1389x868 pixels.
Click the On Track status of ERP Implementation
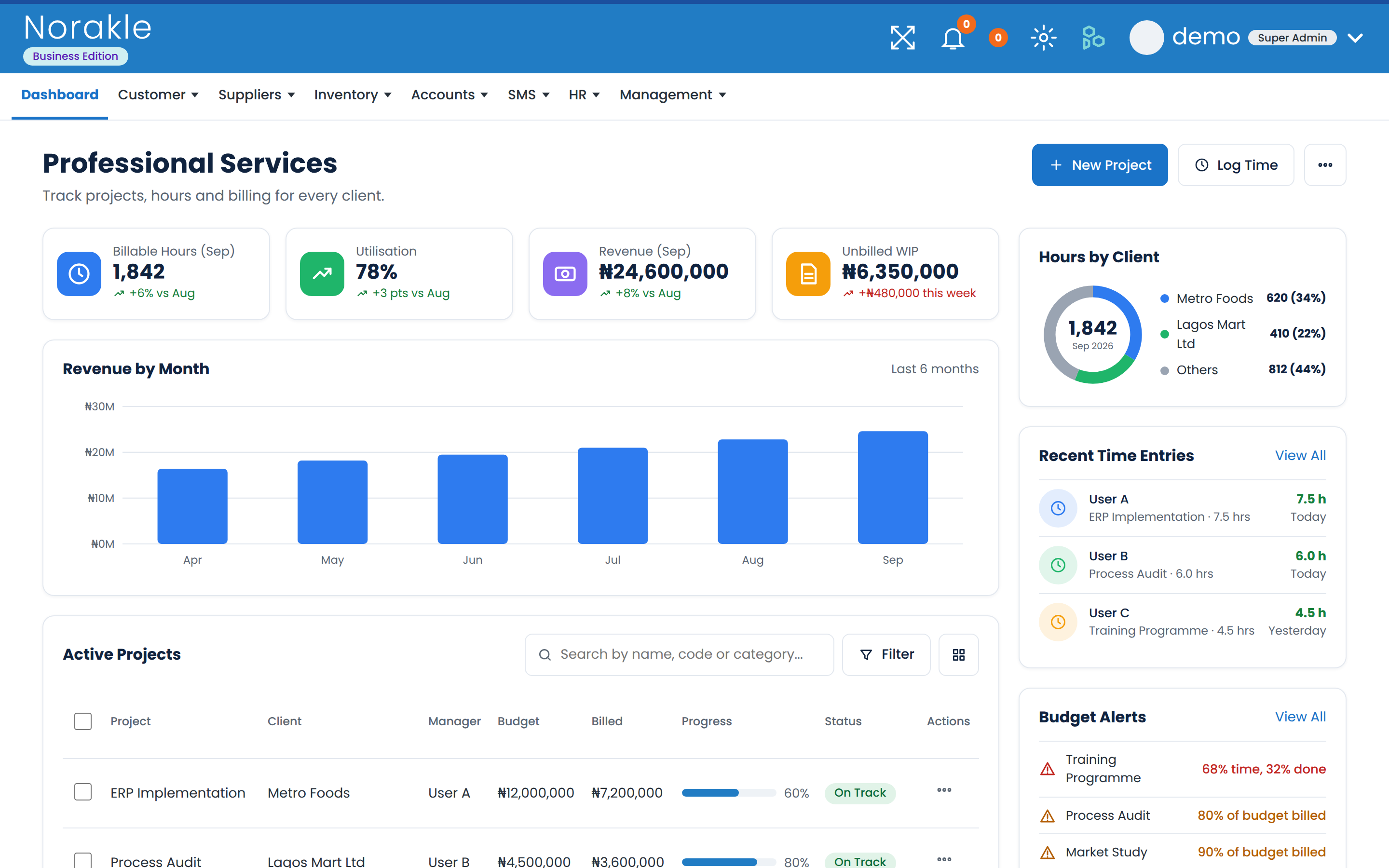pyautogui.click(x=860, y=793)
